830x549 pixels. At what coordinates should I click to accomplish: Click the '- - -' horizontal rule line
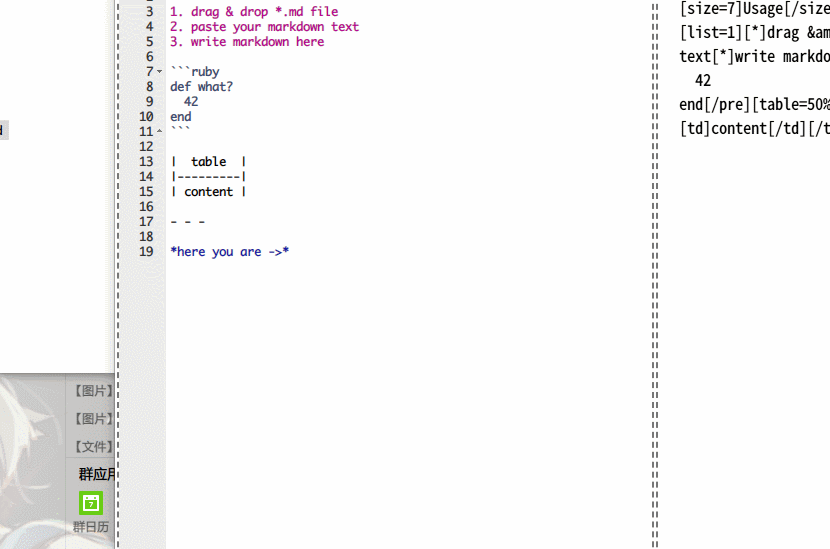tap(188, 222)
